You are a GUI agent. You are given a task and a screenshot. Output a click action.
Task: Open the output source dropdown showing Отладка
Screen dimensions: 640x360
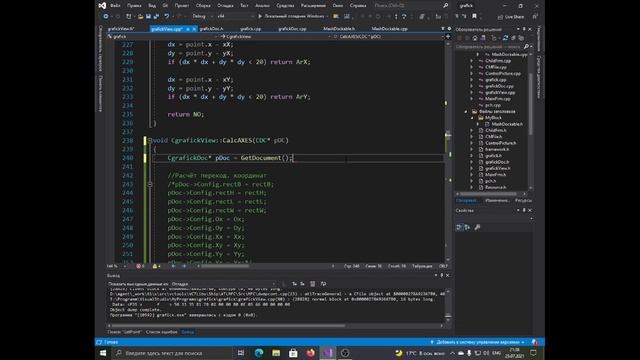click(x=223, y=284)
